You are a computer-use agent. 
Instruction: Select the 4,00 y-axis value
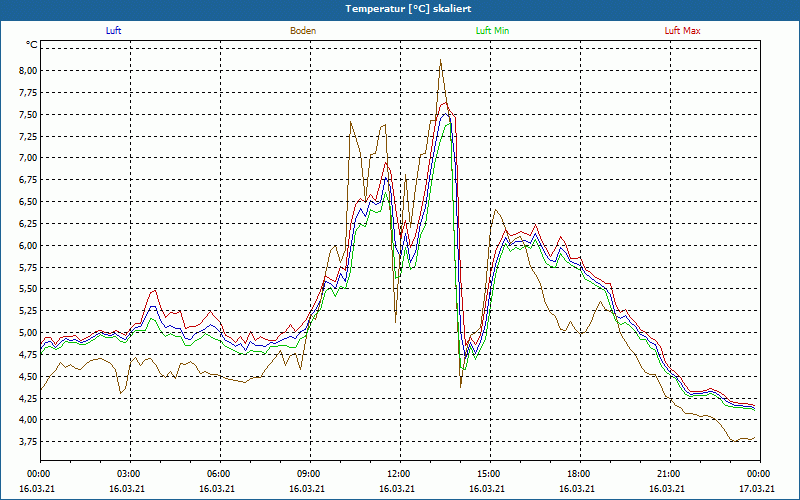(x=29, y=420)
